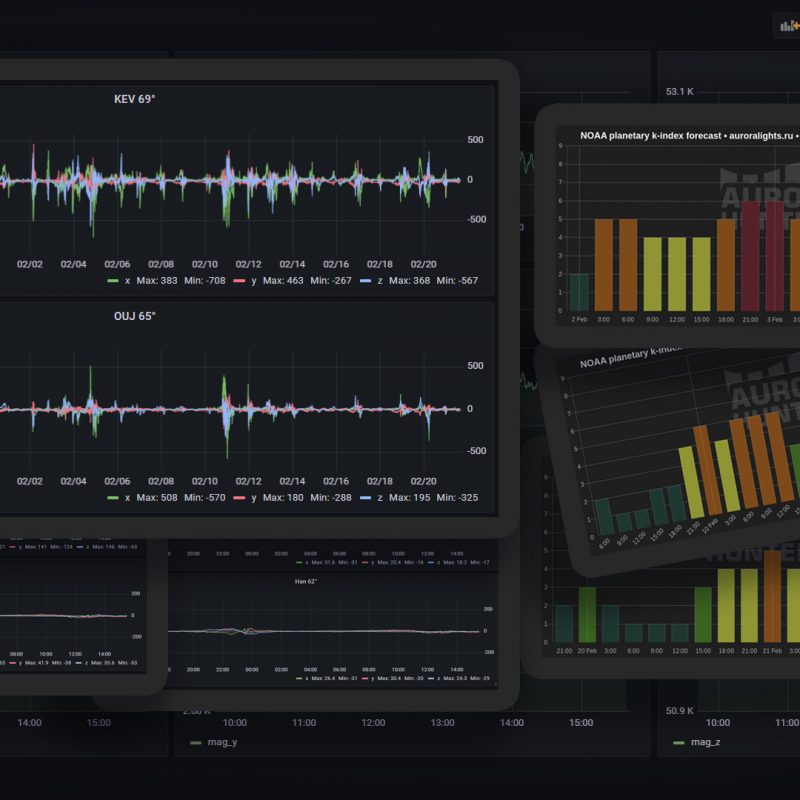The image size is (800, 800).
Task: Click the 3 Feb bar in top NOAA chart
Action: [x=773, y=255]
